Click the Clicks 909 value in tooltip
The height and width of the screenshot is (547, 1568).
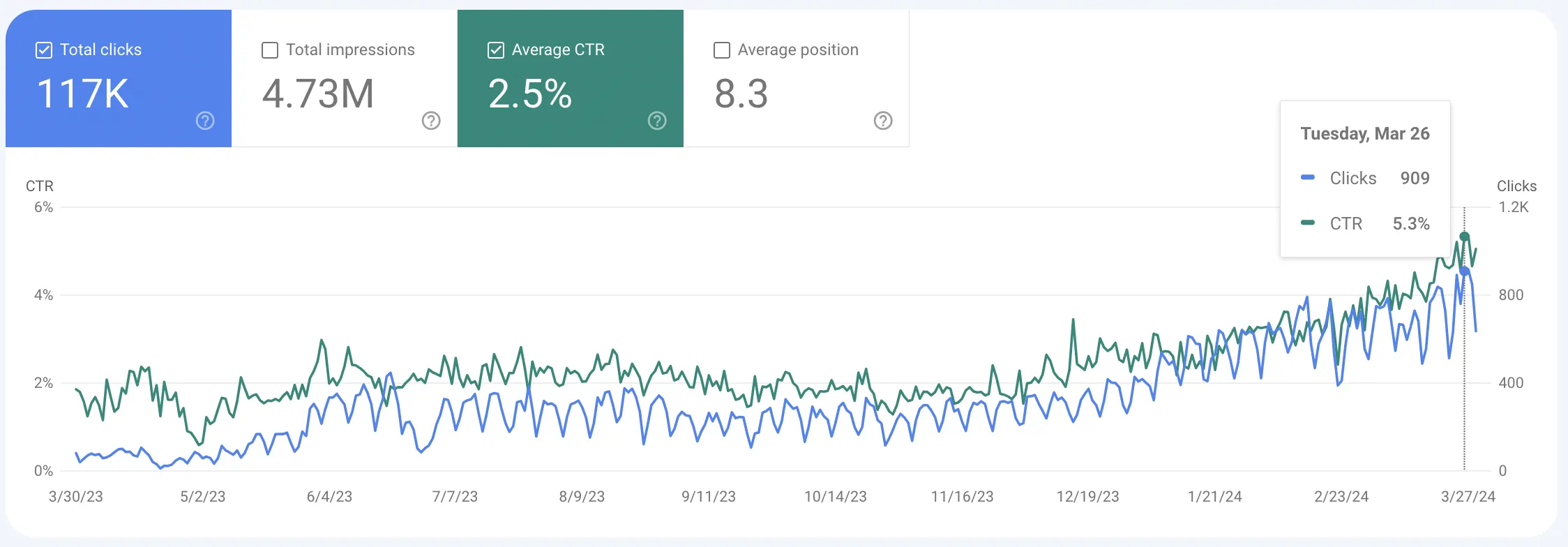coord(1415,178)
